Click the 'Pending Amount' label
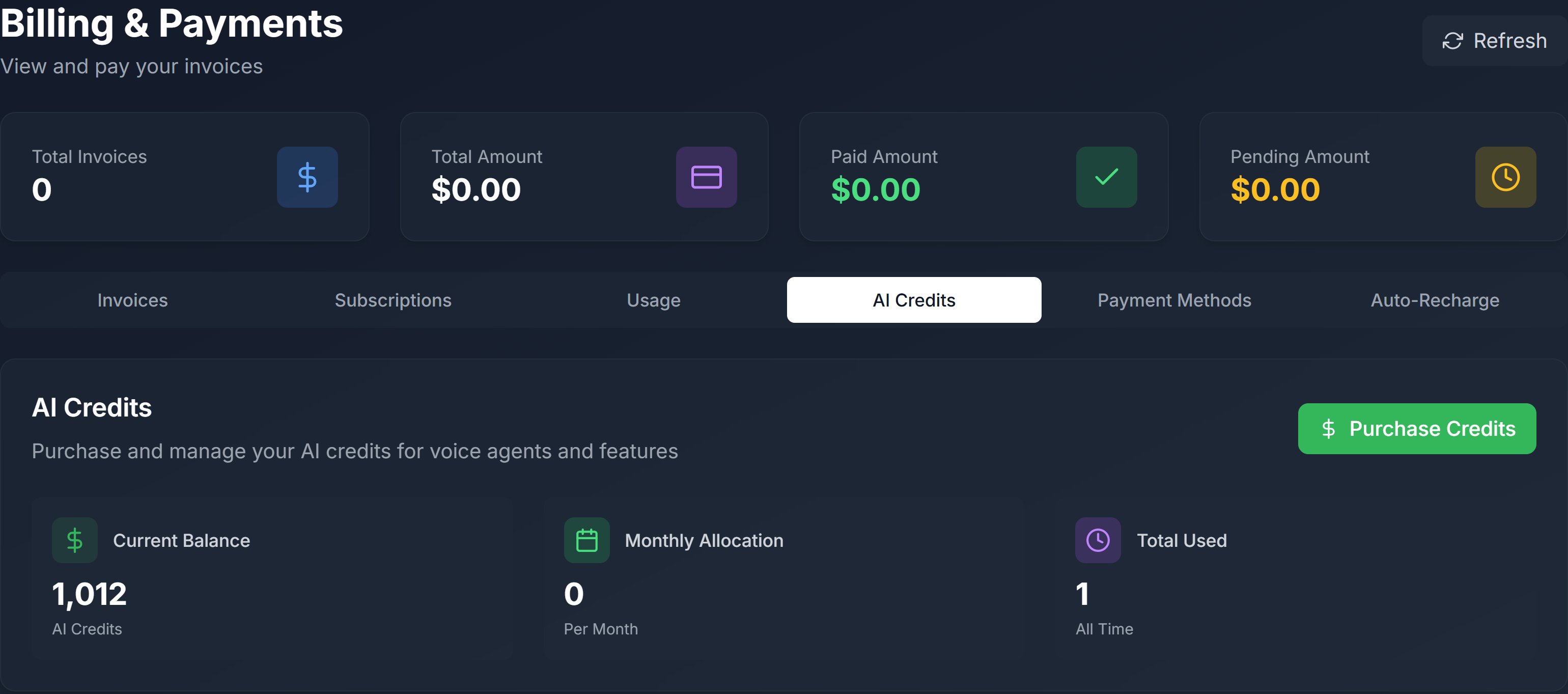Screen dimensions: 1568x694 point(1300,156)
